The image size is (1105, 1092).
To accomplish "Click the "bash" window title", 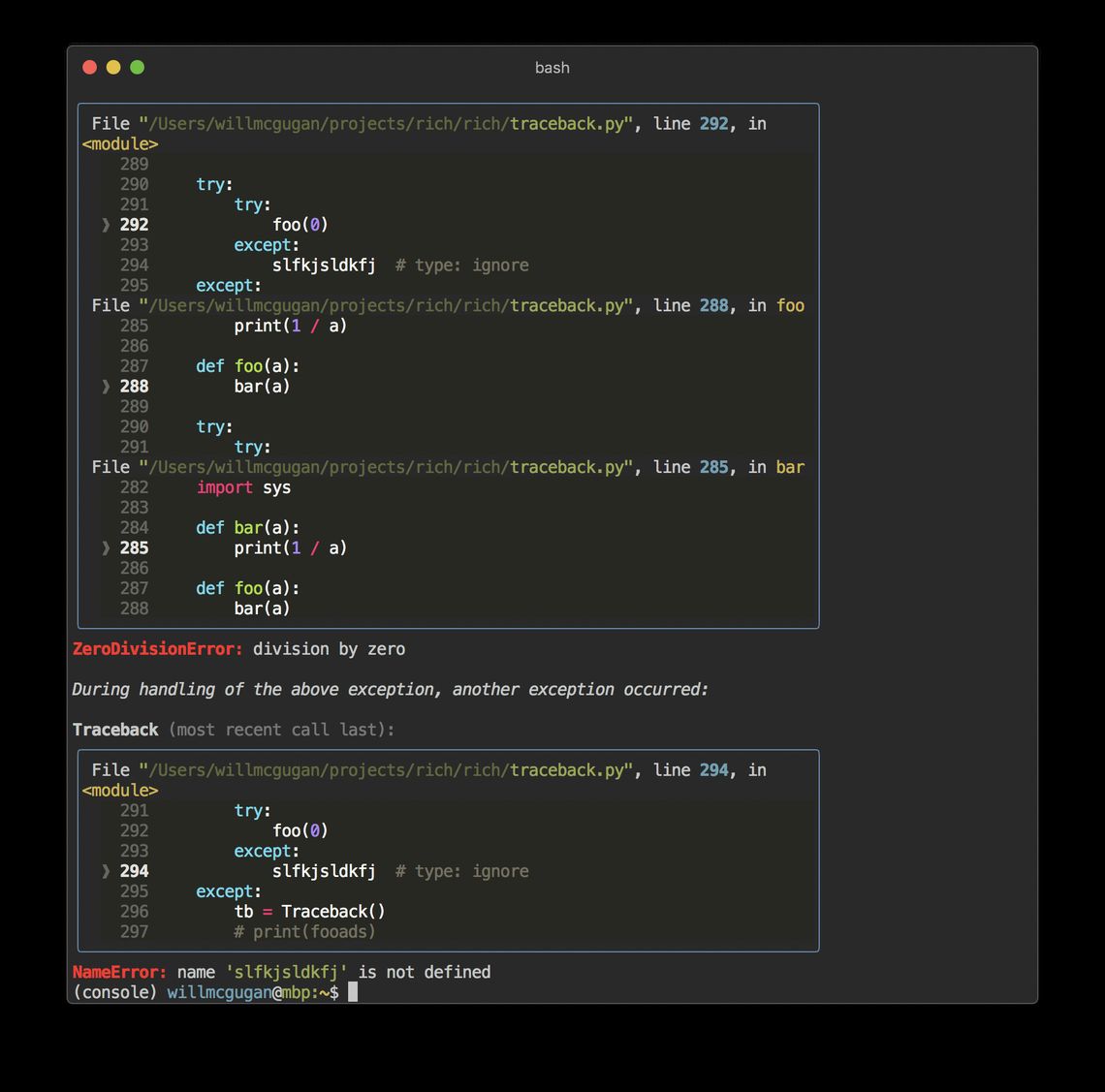I will [x=552, y=68].
